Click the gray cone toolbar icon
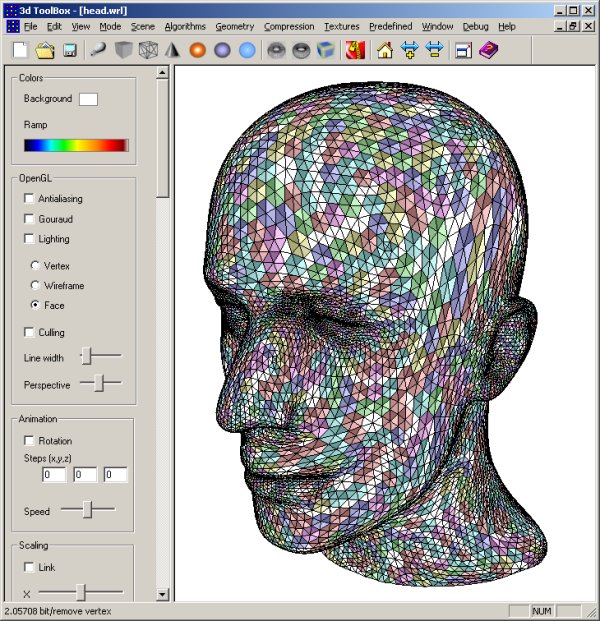Screen dimensions: 600x621 (172, 50)
